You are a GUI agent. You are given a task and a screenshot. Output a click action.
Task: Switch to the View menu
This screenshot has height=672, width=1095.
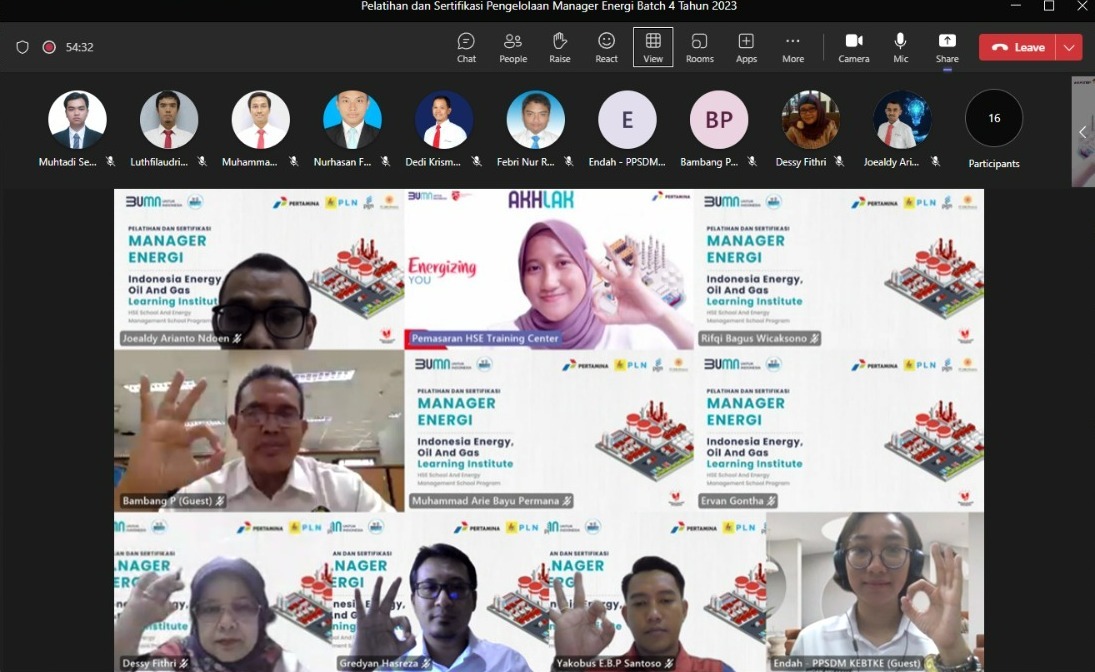click(653, 46)
